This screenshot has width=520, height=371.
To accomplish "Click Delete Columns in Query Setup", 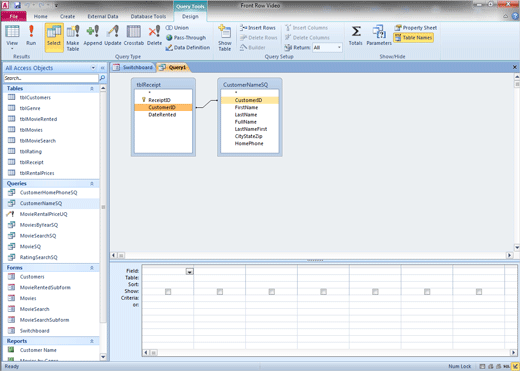I will (x=307, y=38).
